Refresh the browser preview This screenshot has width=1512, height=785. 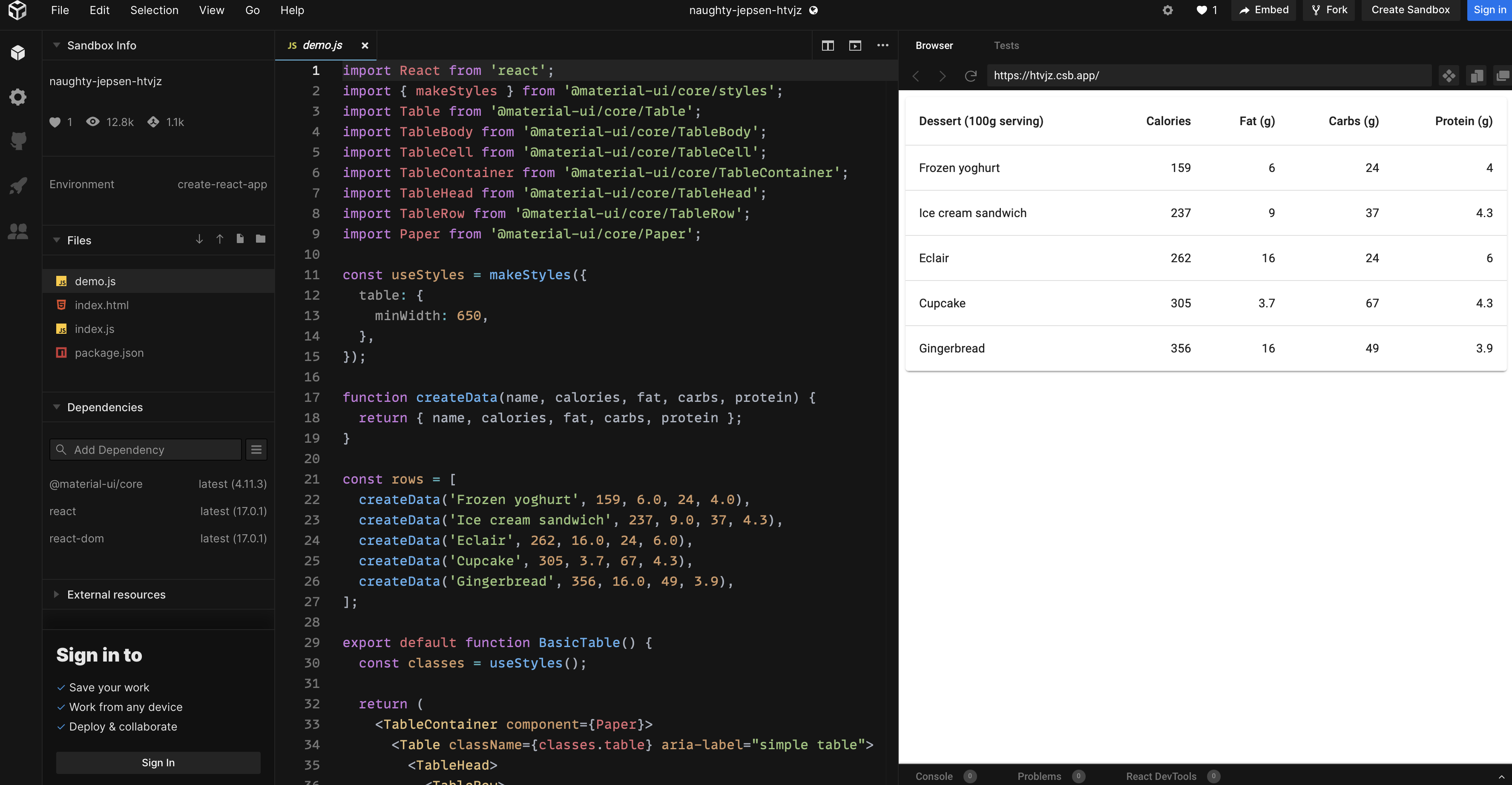(x=970, y=76)
